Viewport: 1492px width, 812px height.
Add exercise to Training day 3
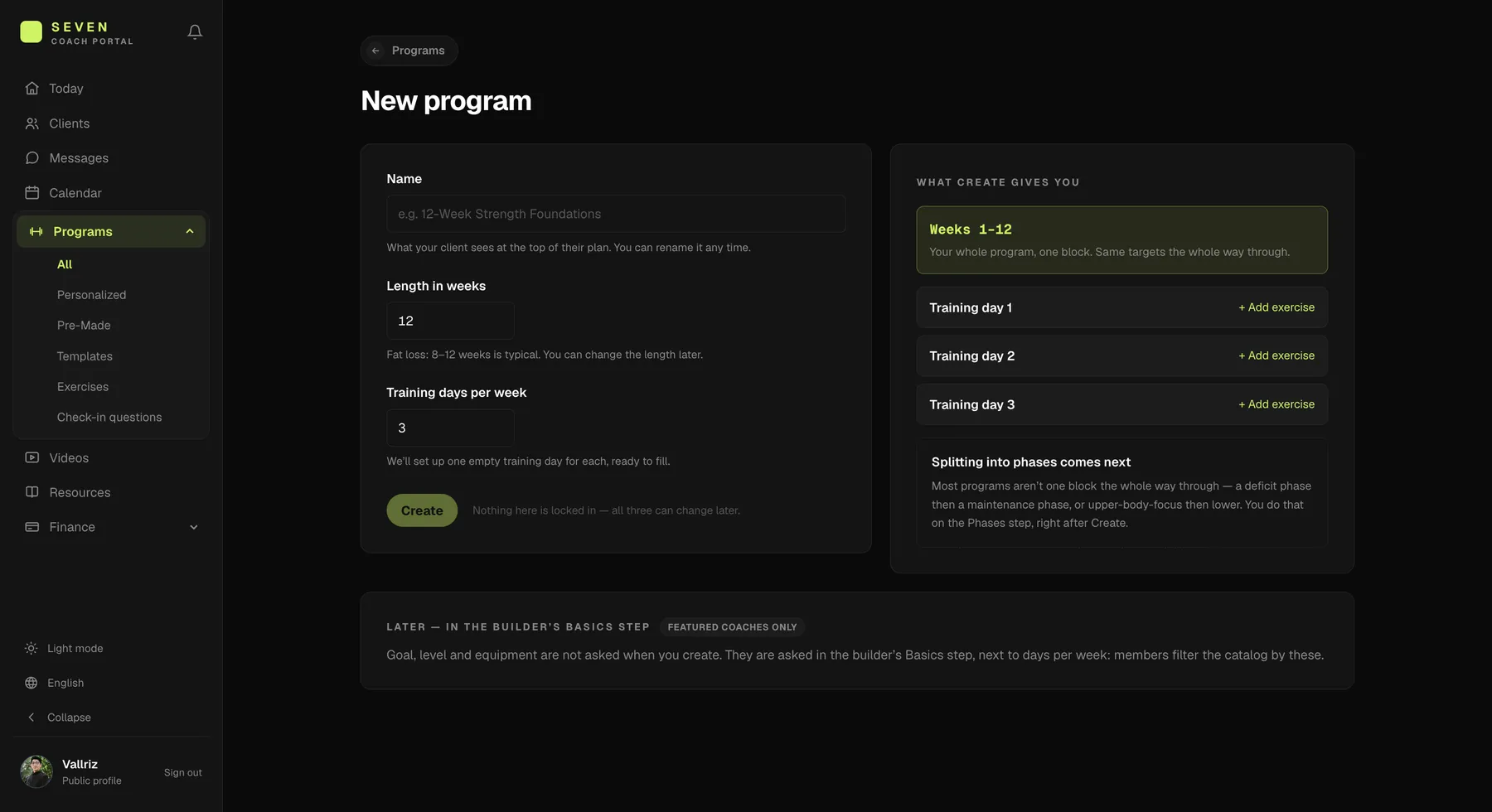1276,404
